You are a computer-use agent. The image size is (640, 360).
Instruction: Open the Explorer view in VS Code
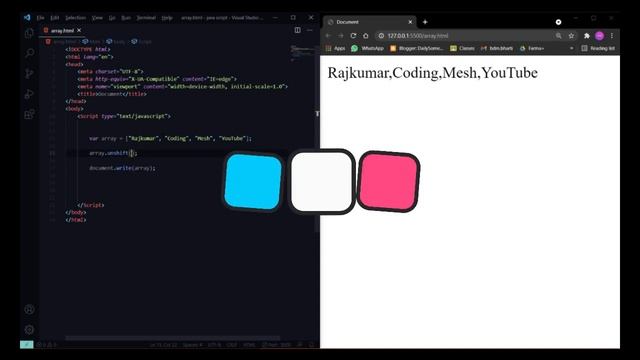[29, 33]
